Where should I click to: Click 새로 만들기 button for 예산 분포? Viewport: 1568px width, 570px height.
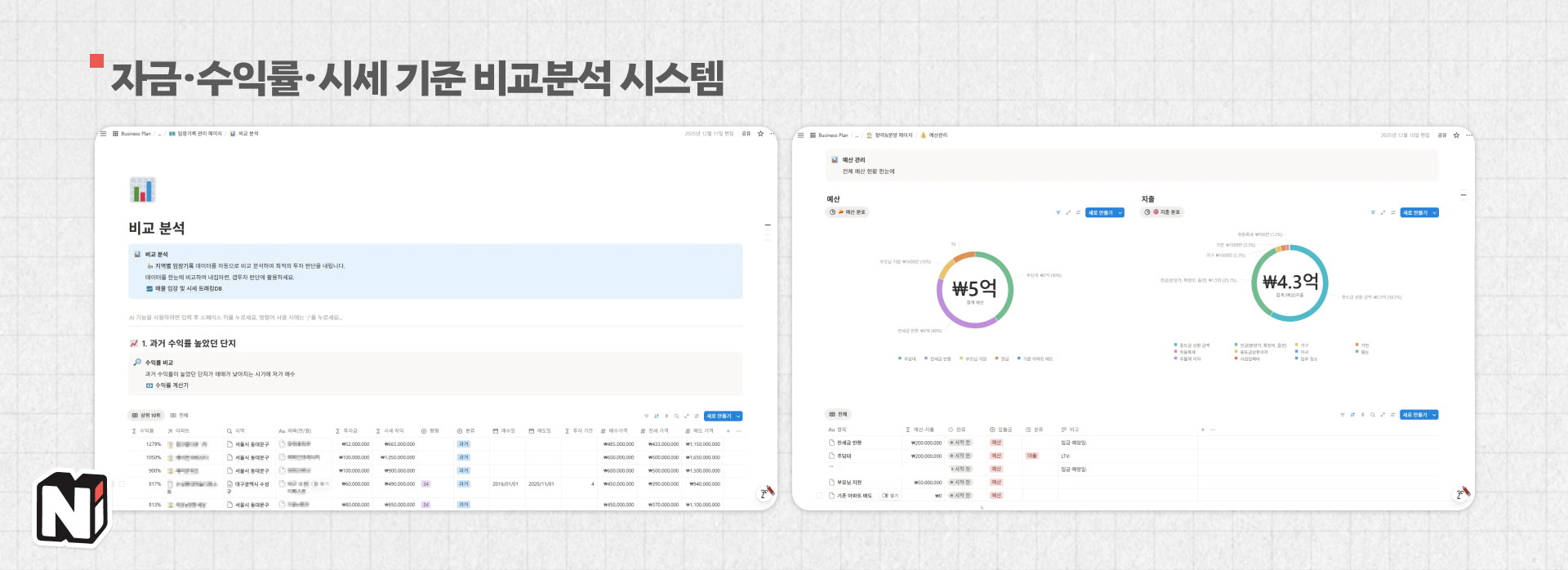pos(1100,212)
